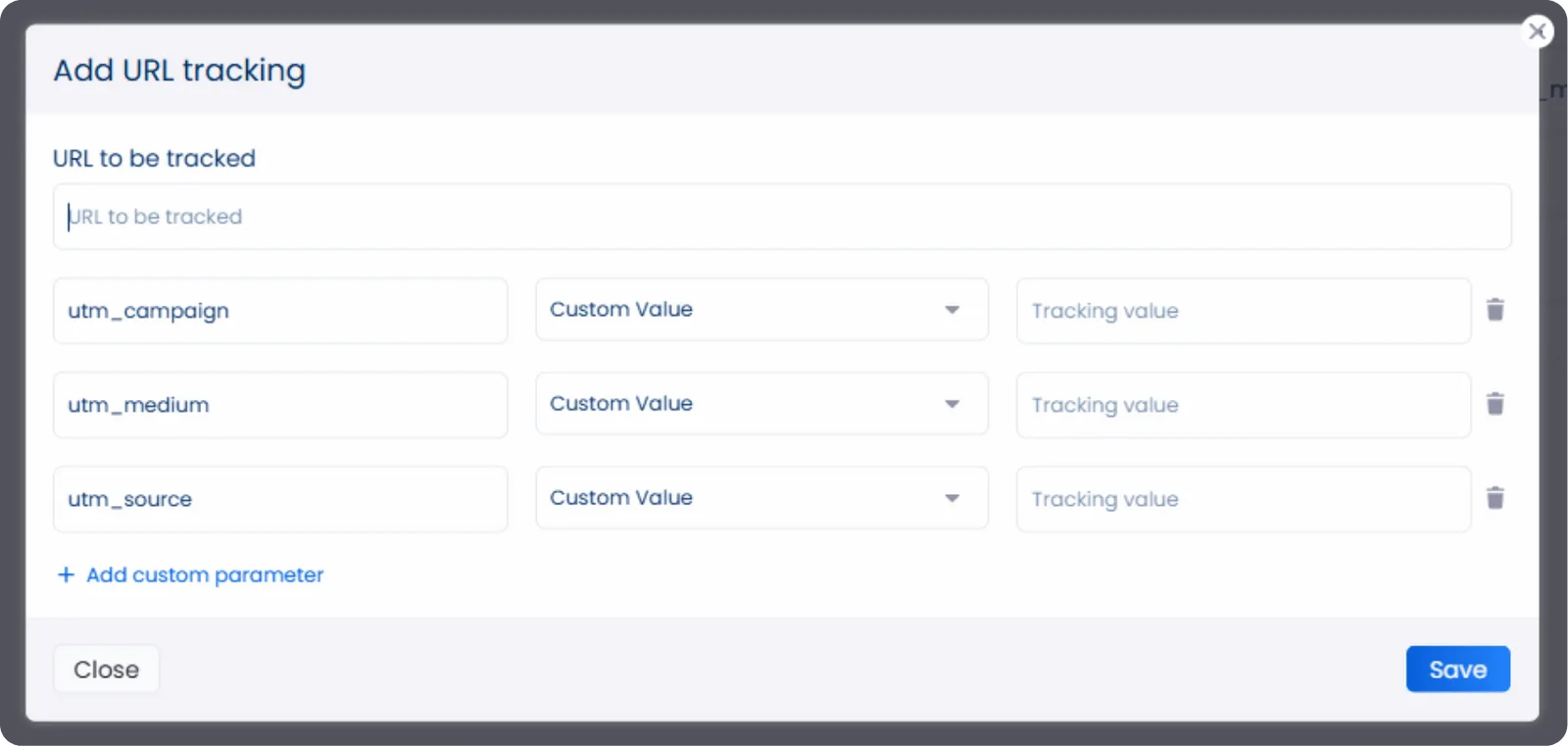Delete the utm_campaign parameter row
Image resolution: width=1568 pixels, height=746 pixels.
[1494, 310]
